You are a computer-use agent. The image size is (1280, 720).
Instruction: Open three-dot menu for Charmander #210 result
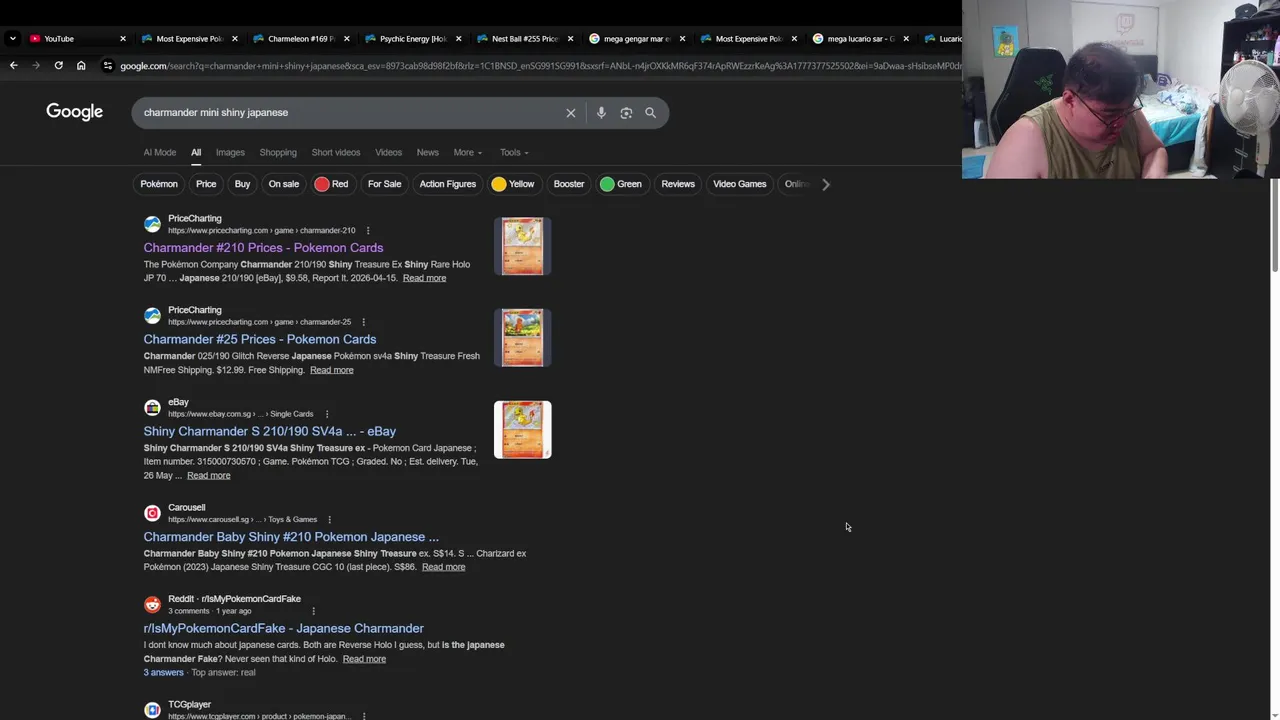tap(367, 231)
